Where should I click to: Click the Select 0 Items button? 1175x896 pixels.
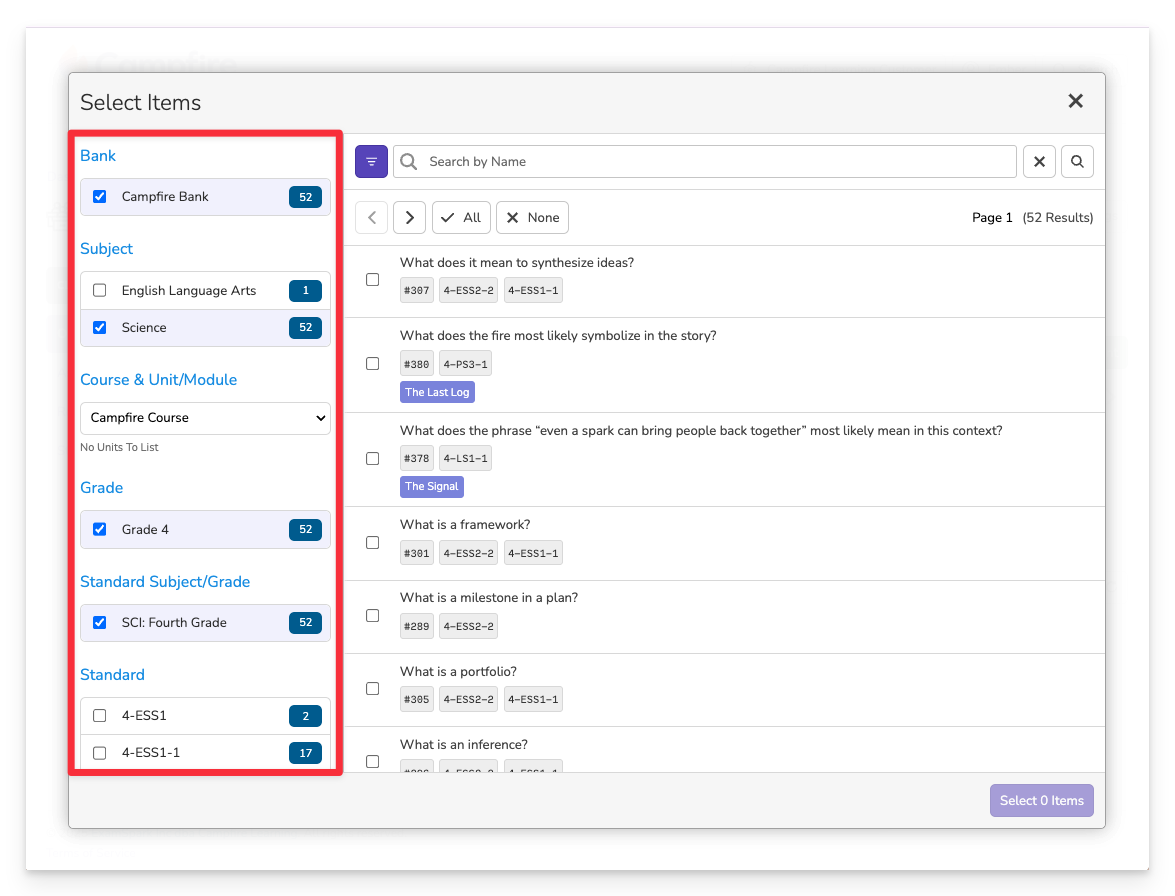pos(1041,801)
